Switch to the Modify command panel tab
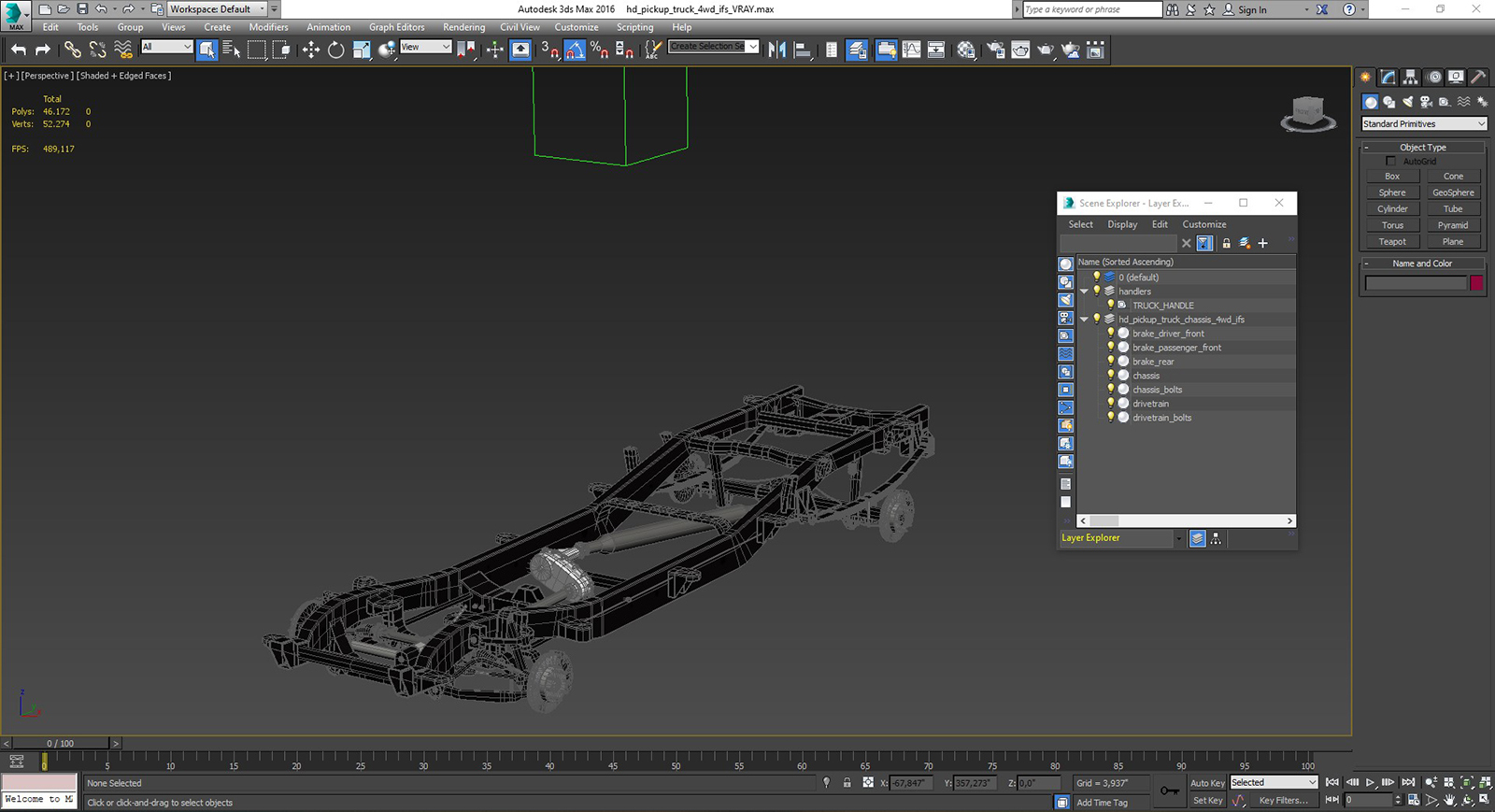Screen dimensions: 1495x812 pyautogui.click(x=1388, y=78)
